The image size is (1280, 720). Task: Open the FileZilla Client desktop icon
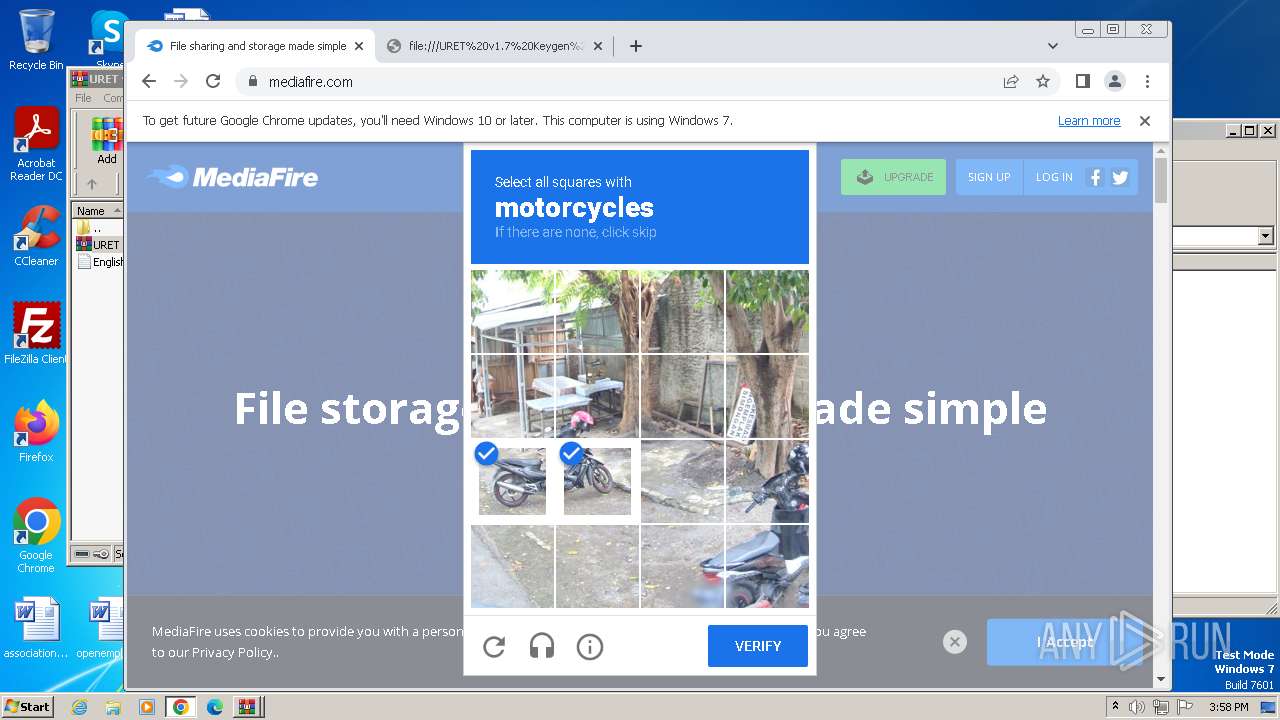[x=36, y=334]
